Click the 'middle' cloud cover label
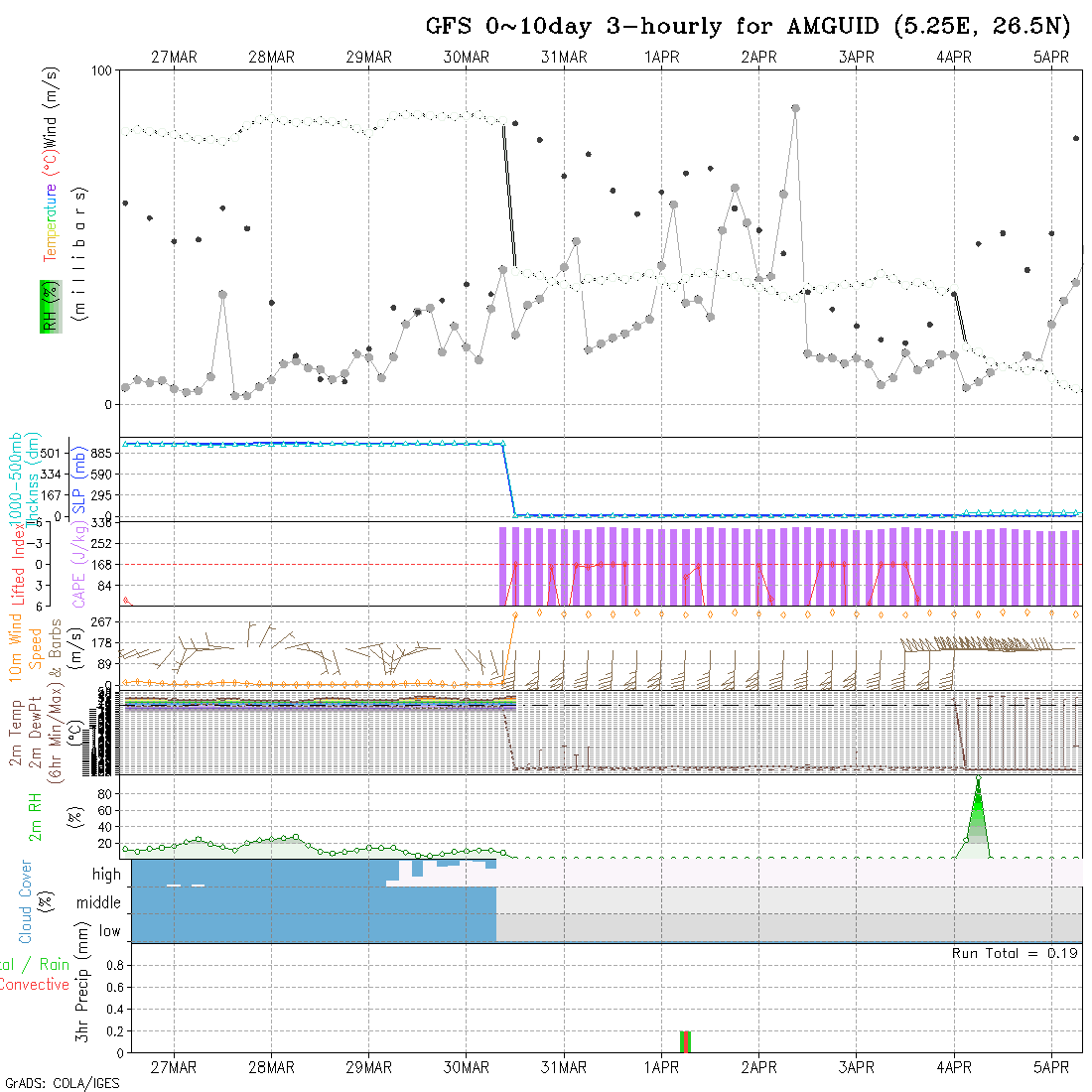Image resolution: width=1092 pixels, height=1092 pixels. pyautogui.click(x=99, y=902)
